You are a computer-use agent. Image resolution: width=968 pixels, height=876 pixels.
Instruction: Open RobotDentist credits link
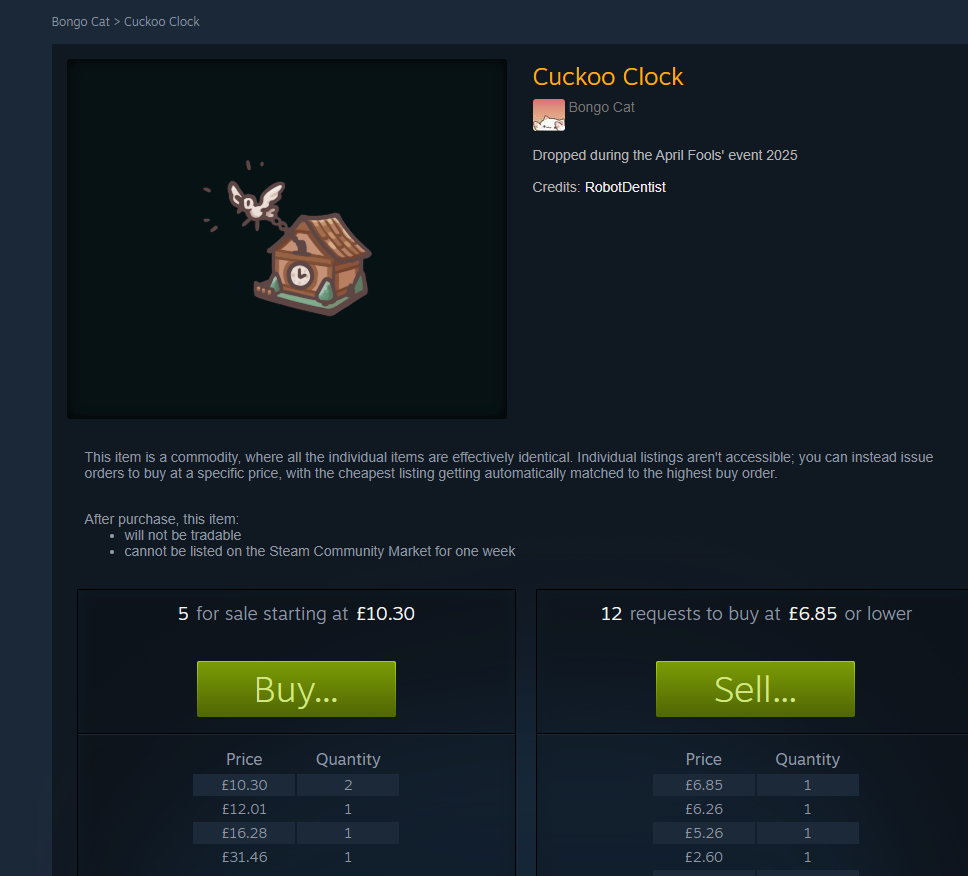point(625,187)
